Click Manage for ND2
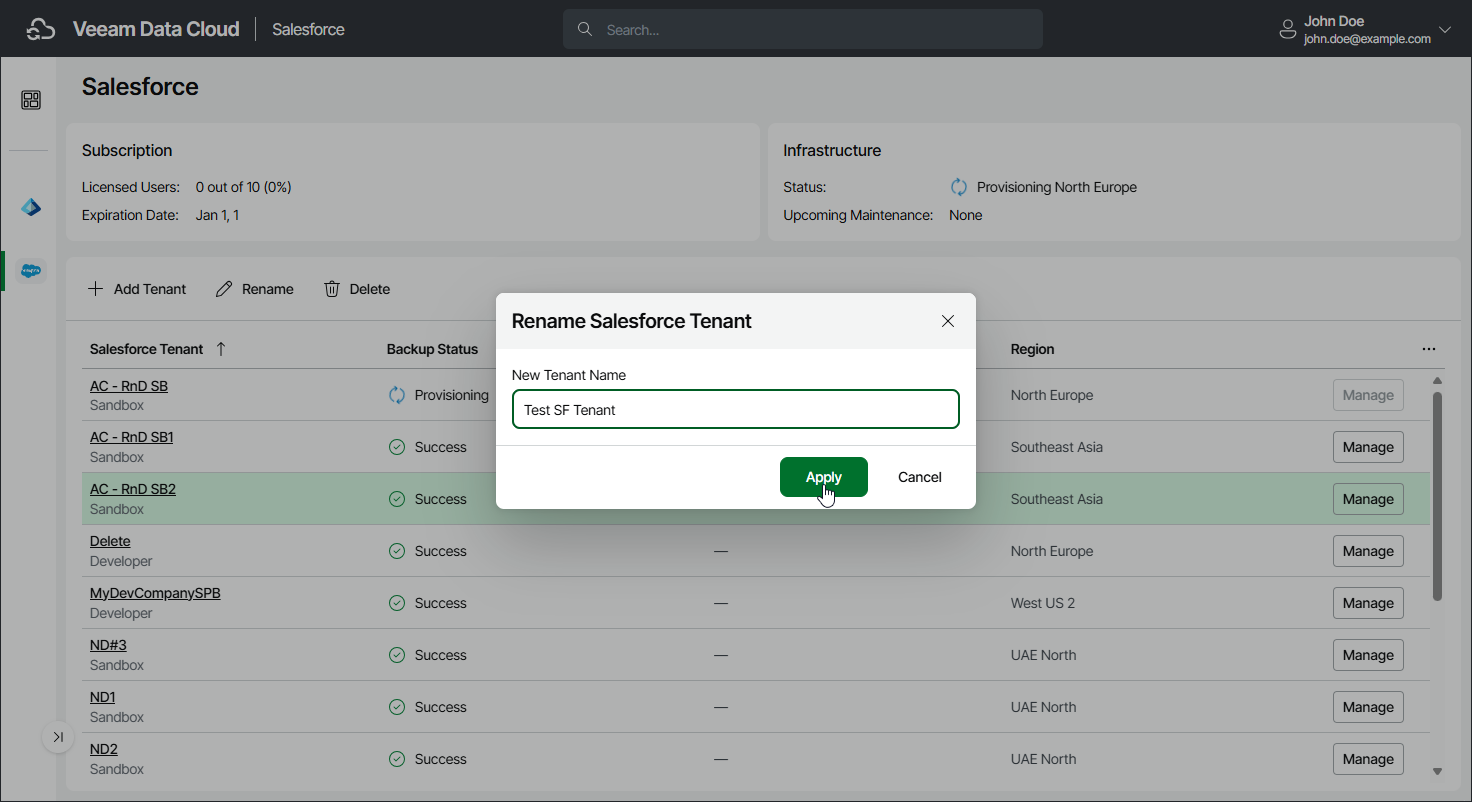This screenshot has width=1472, height=802. [x=1368, y=759]
